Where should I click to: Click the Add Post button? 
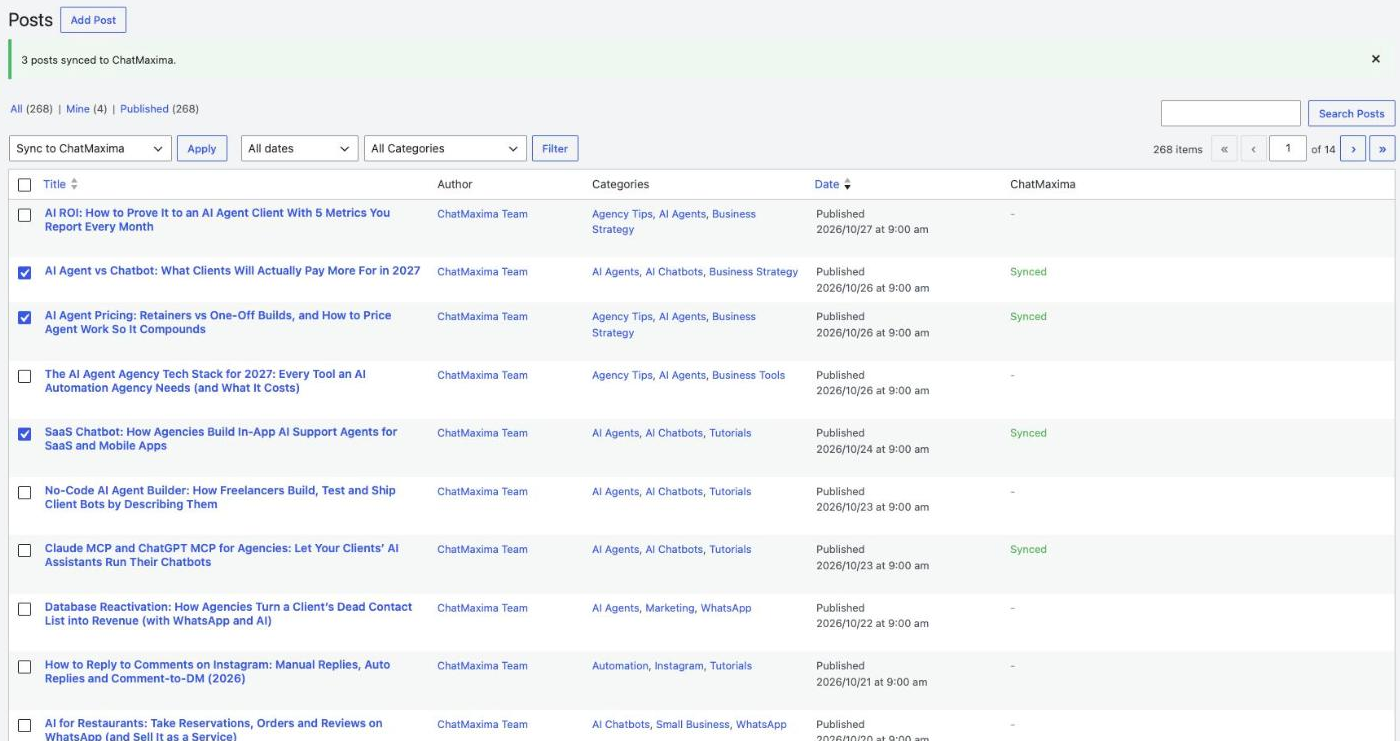coord(93,20)
